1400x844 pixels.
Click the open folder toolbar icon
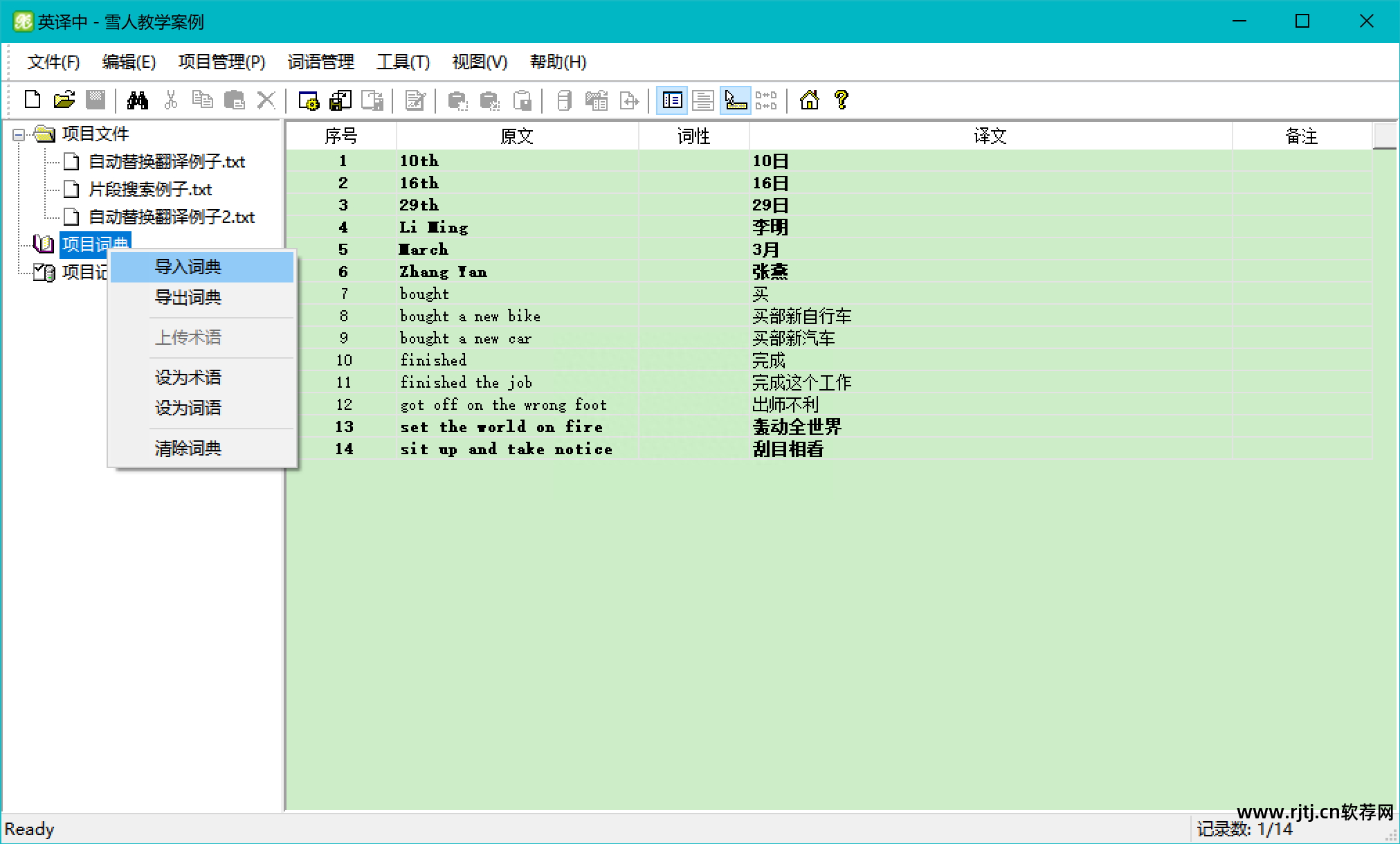coord(64,100)
